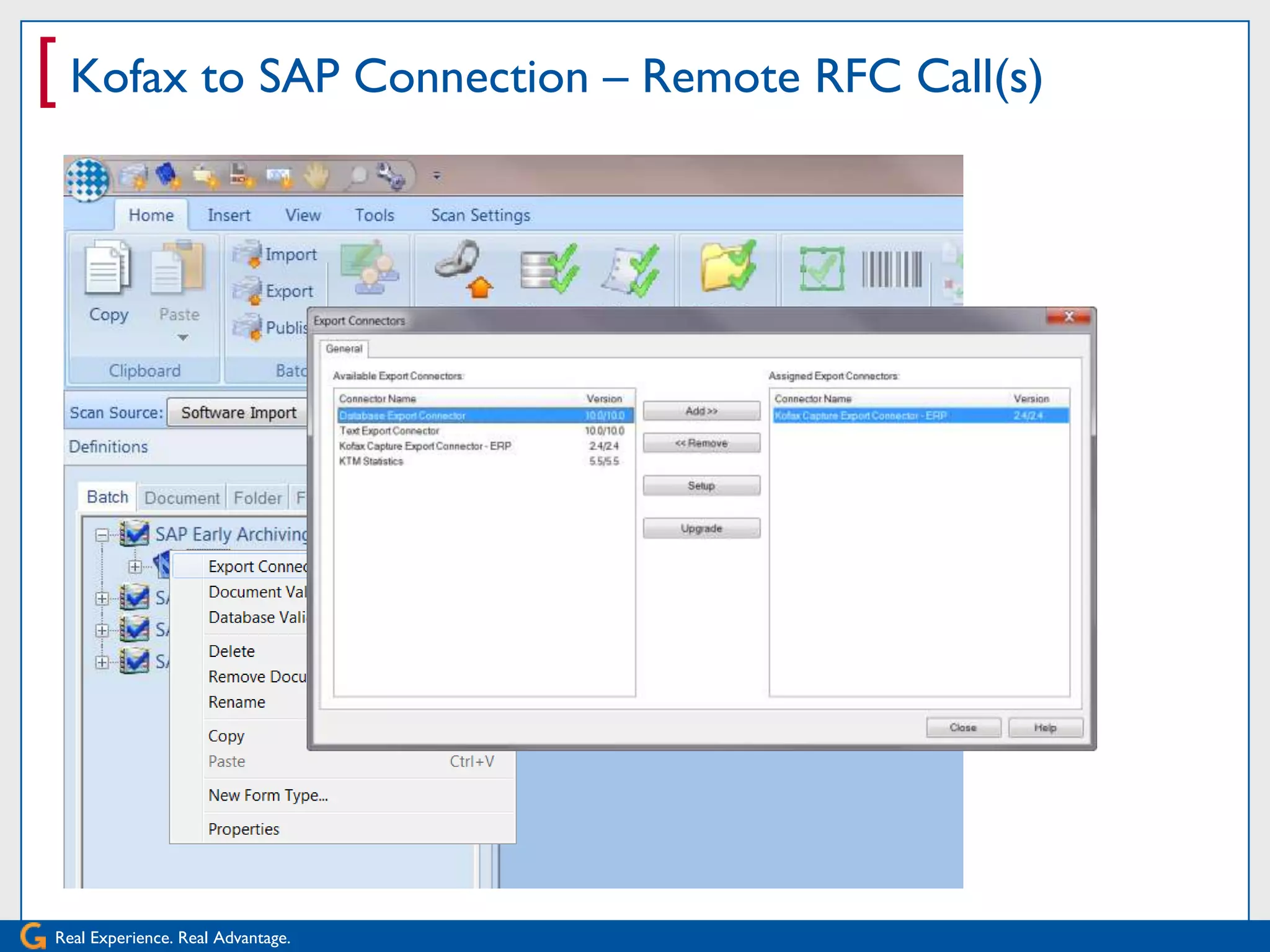The image size is (1270, 952).
Task: Switch to the Insert ribbon tab
Action: coord(229,216)
